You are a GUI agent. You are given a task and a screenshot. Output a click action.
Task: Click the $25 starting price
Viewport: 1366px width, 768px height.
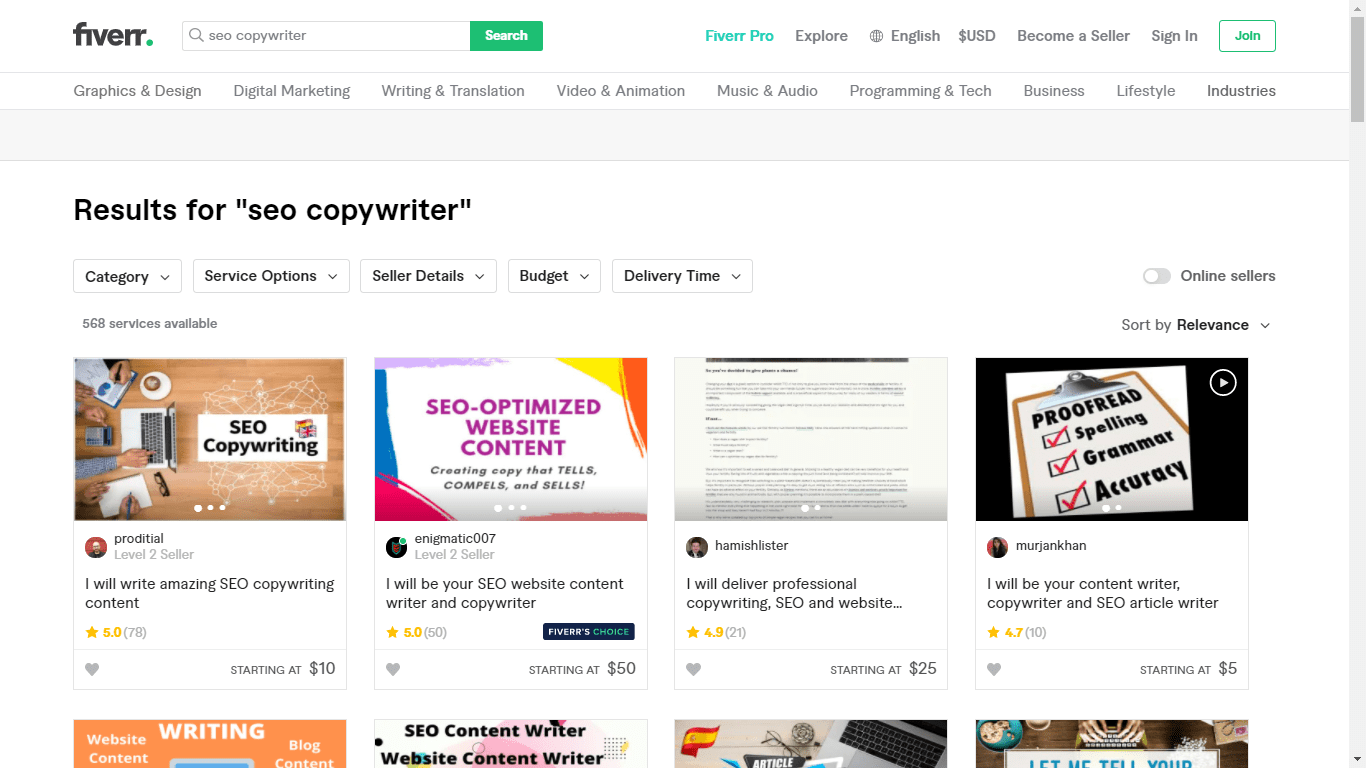pos(923,669)
